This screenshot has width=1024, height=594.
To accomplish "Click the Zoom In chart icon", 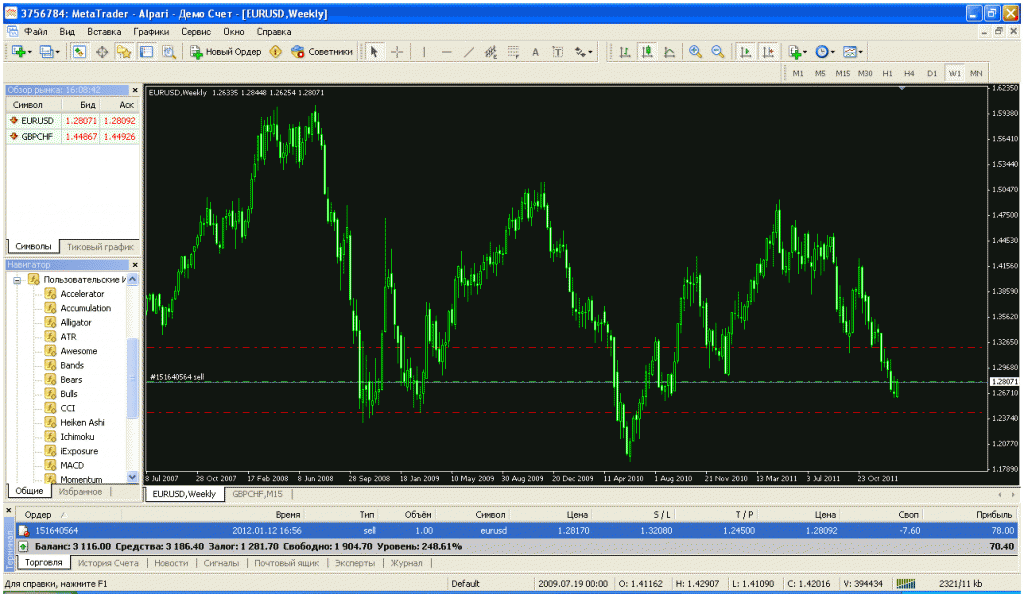I will [x=695, y=52].
